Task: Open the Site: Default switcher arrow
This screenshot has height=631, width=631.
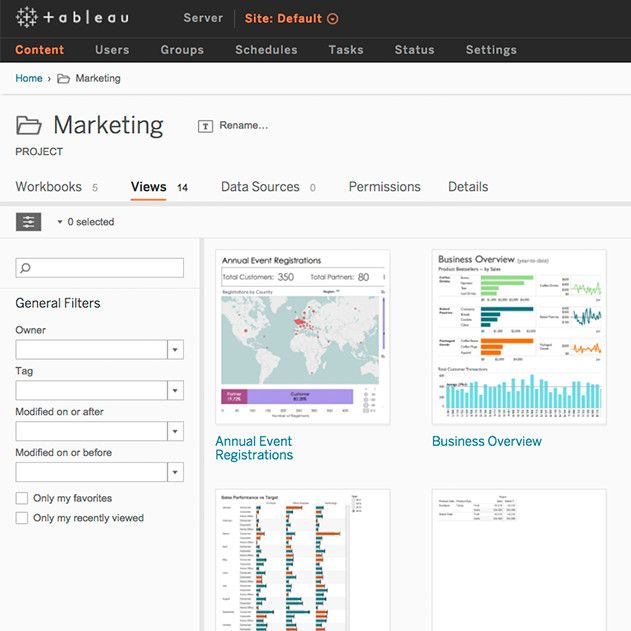Action: [x=333, y=19]
